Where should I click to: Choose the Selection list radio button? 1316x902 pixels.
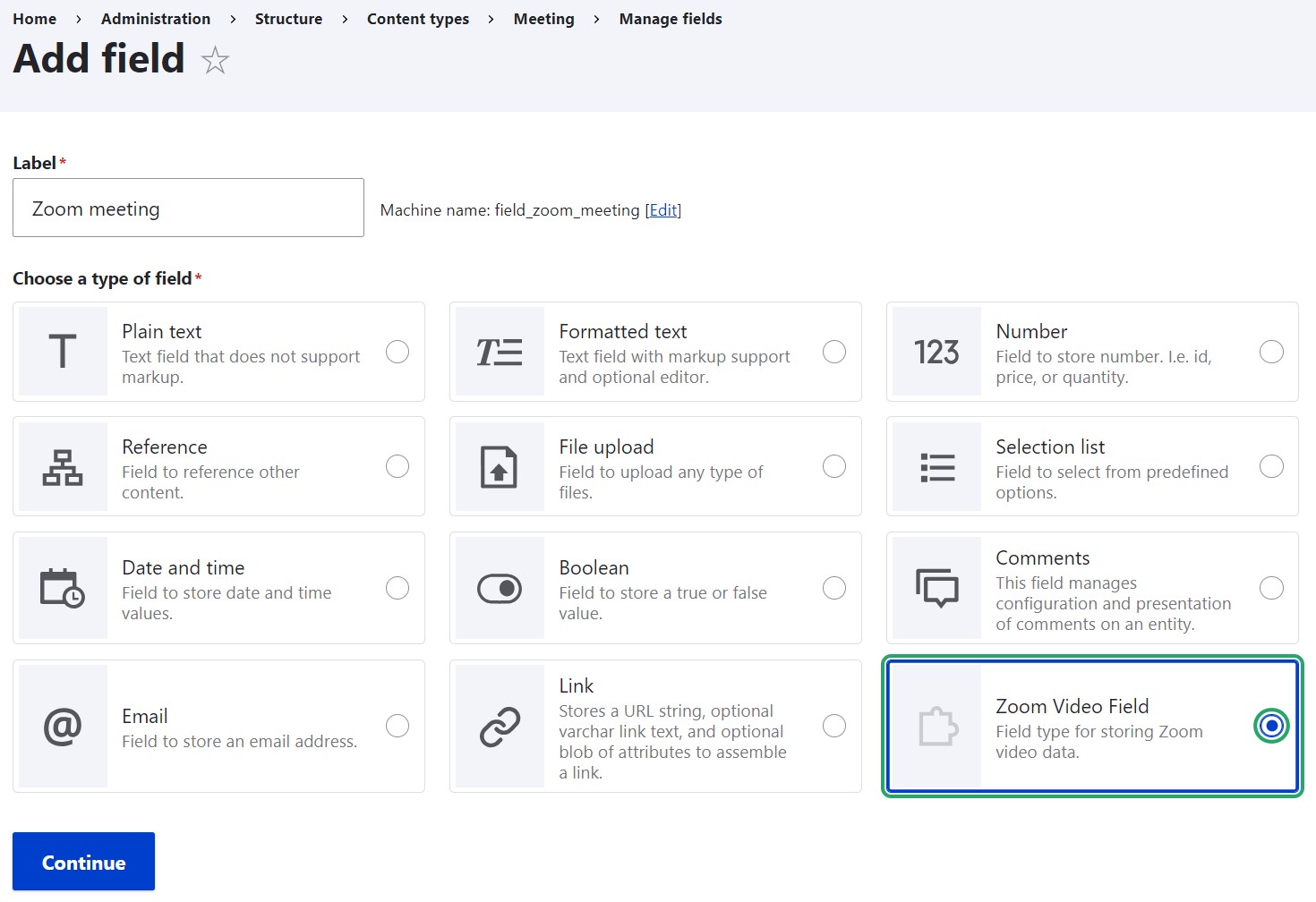(x=1271, y=466)
